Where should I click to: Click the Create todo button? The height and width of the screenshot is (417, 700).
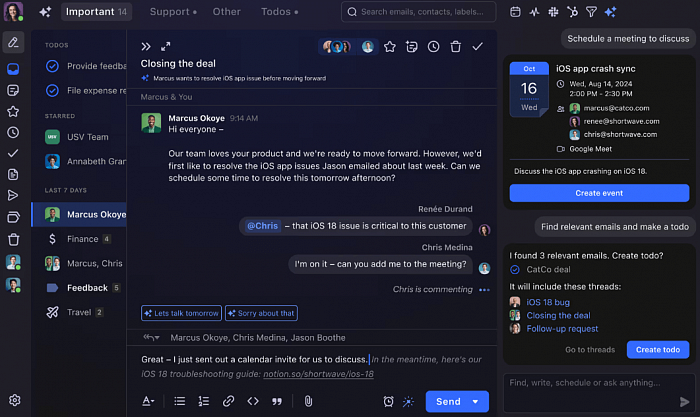pyautogui.click(x=657, y=349)
